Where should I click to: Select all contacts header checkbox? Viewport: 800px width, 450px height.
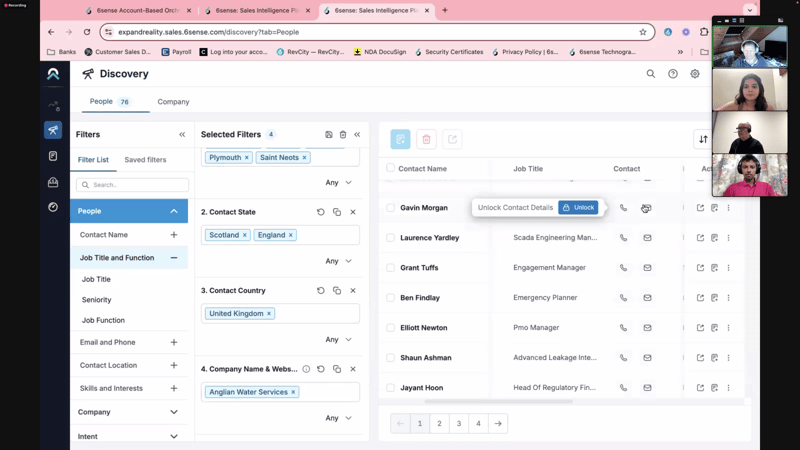[x=390, y=168]
